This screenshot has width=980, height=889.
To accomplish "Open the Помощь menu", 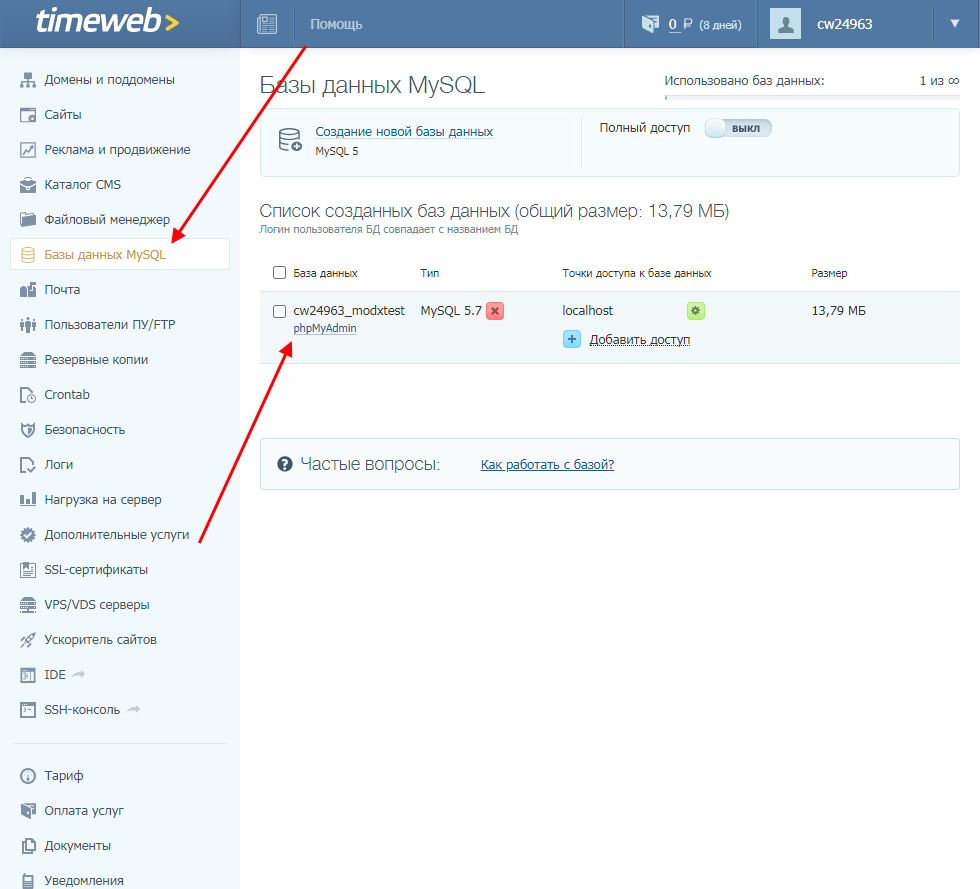I will click(335, 23).
